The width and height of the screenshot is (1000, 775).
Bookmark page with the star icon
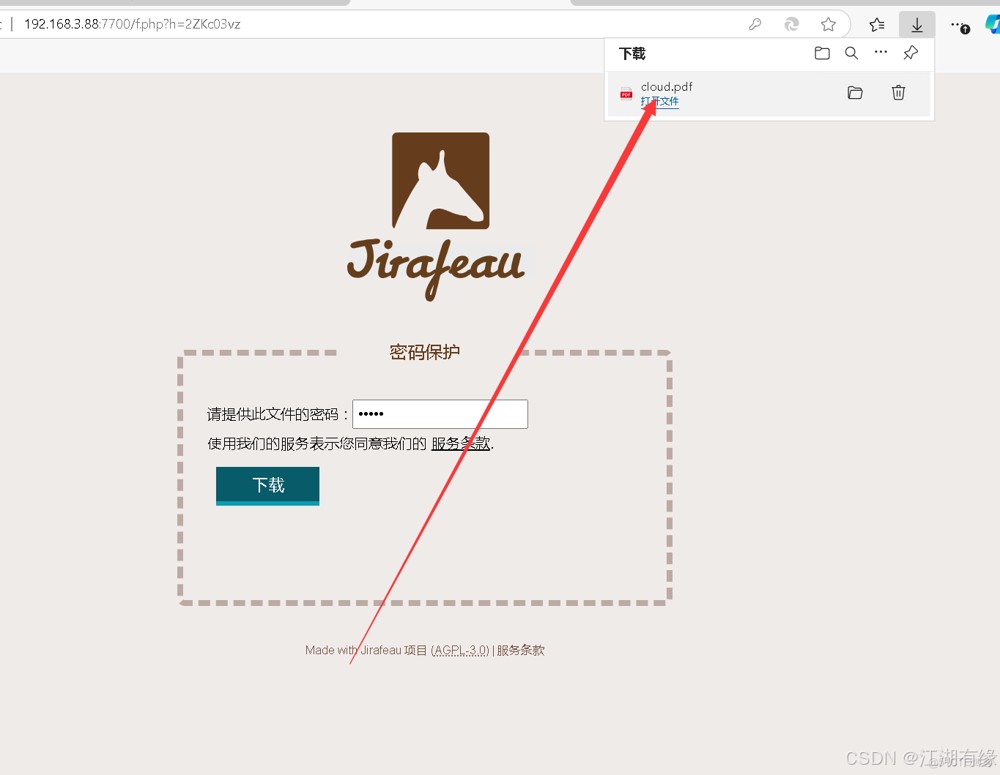828,24
